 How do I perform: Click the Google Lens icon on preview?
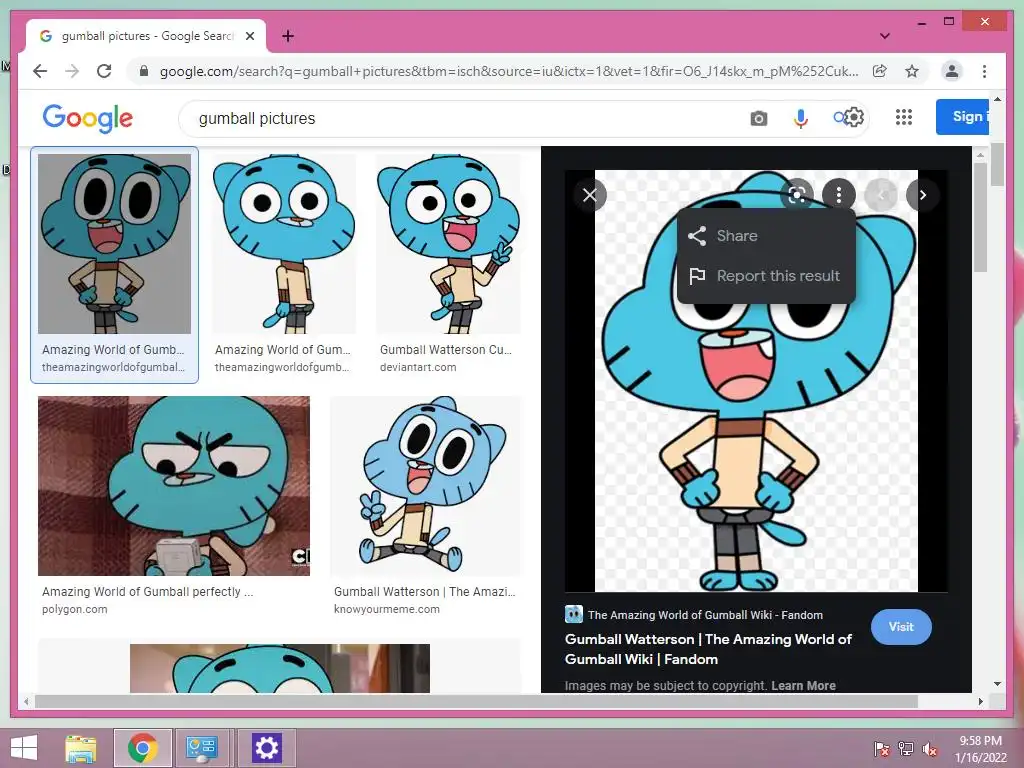pos(797,195)
